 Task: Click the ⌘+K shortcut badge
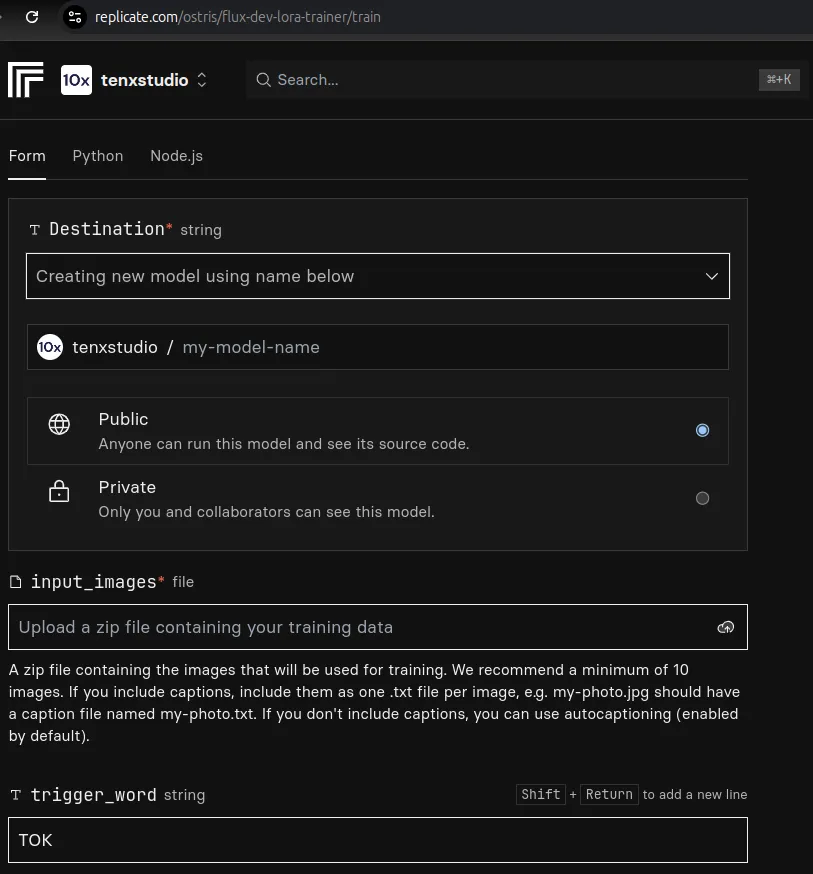(779, 80)
